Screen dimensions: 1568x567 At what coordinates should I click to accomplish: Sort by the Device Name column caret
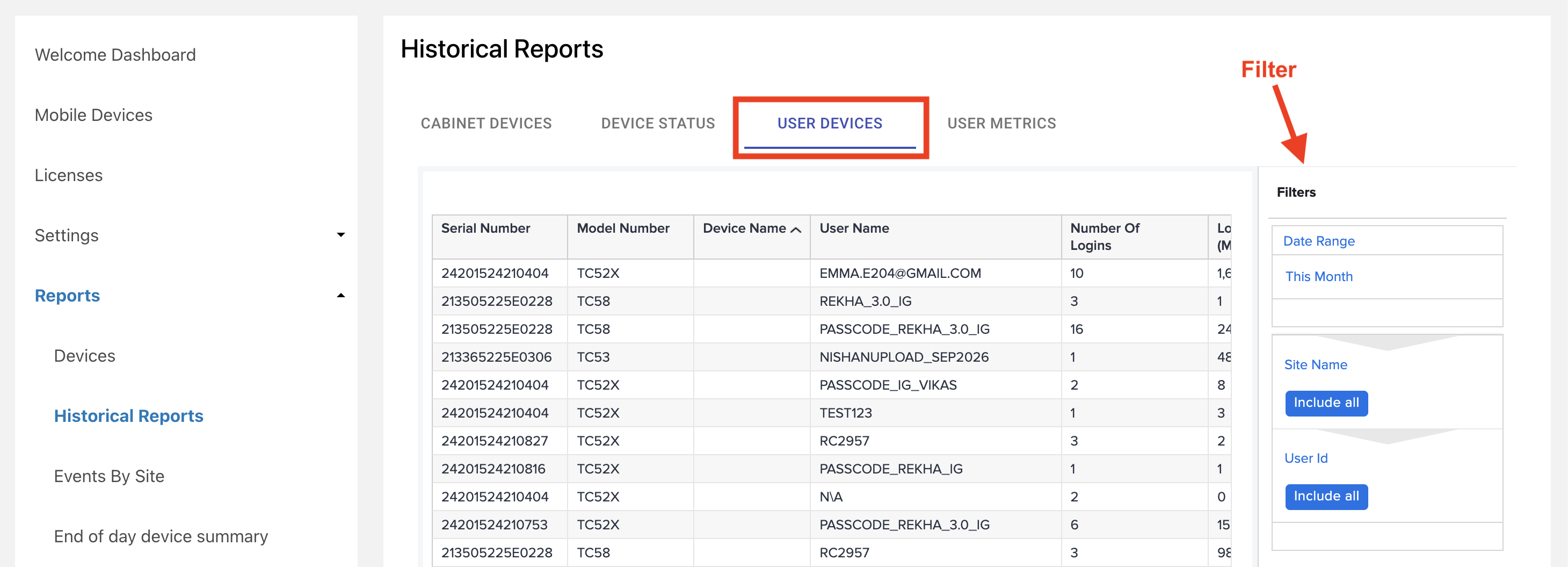[x=796, y=229]
